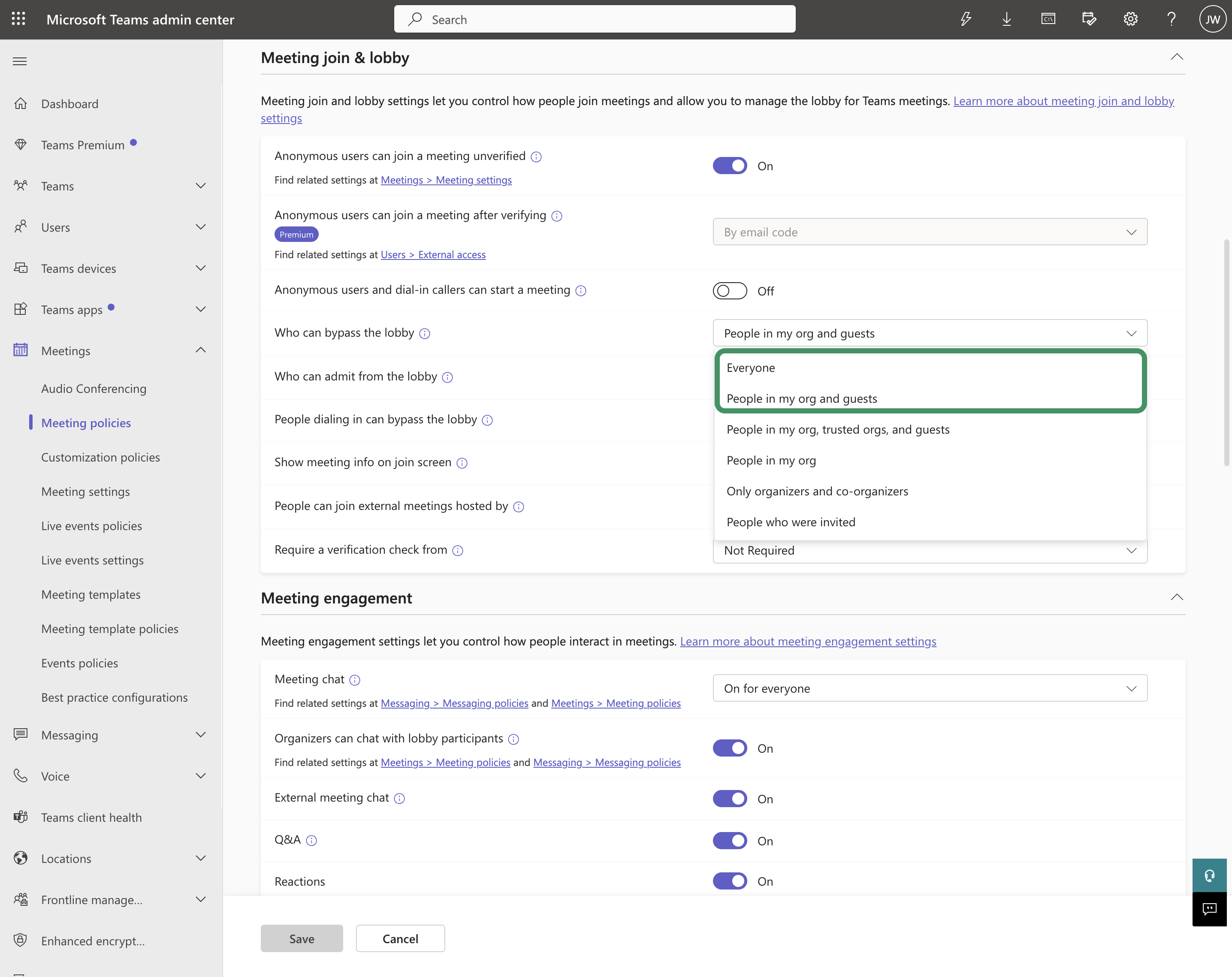Choose People in my org, trusted orgs, and guests
This screenshot has height=977, width=1232.
point(930,429)
